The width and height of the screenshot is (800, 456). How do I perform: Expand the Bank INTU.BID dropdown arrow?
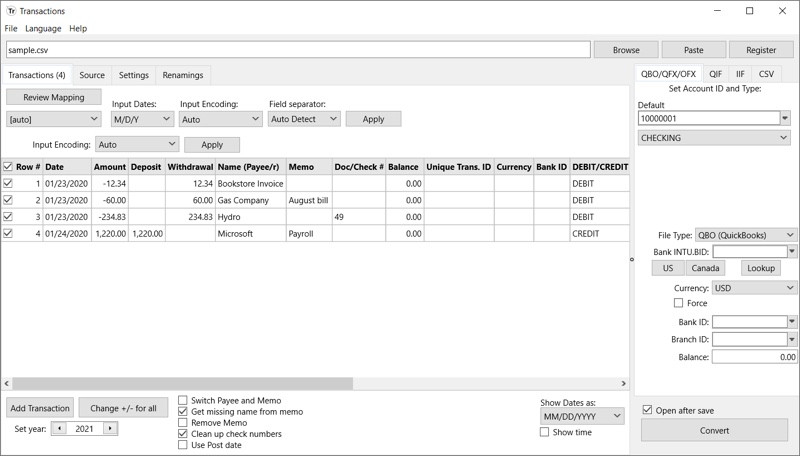pos(792,251)
